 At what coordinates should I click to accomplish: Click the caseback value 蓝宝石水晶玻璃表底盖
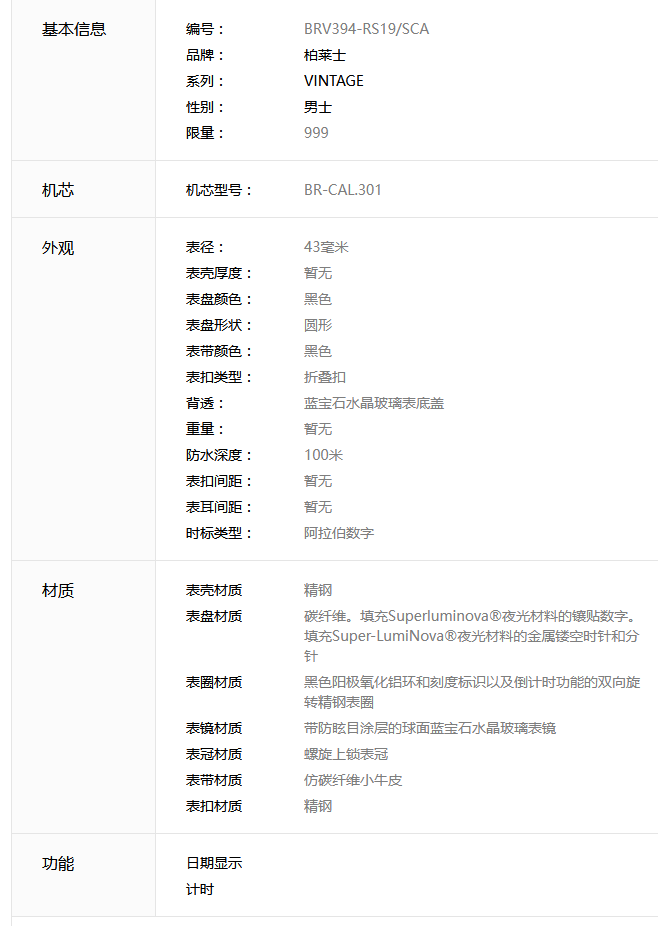374,403
